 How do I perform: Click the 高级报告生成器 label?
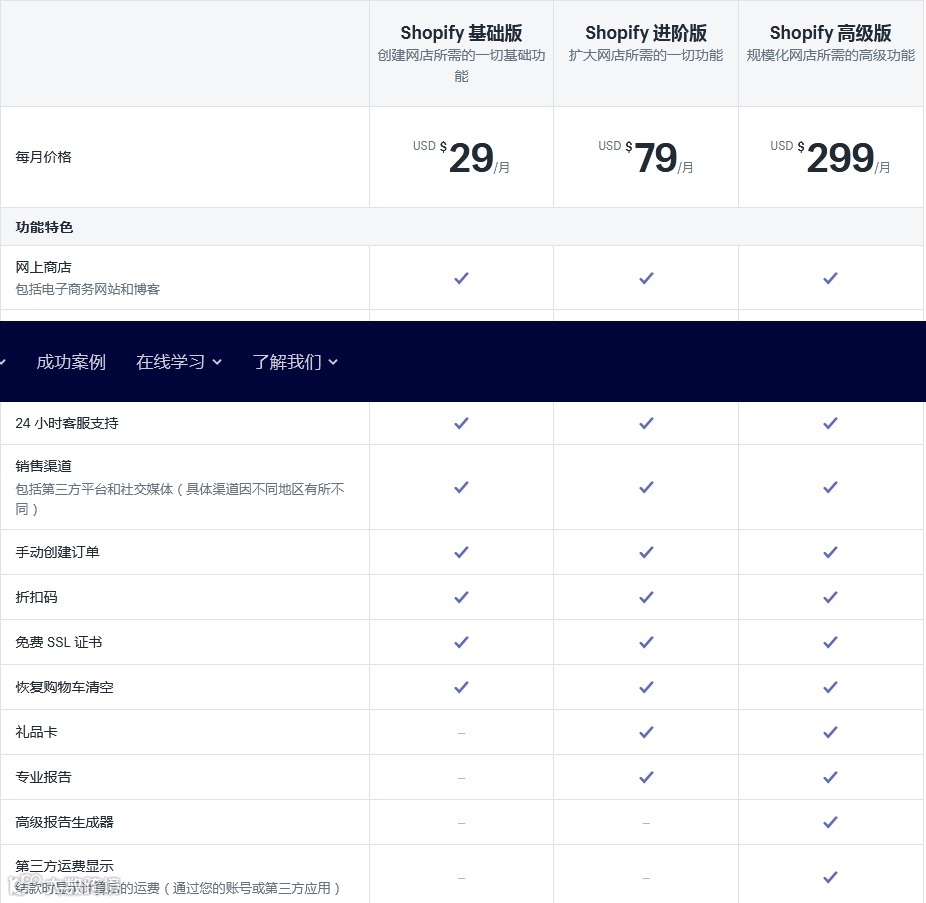[65, 822]
